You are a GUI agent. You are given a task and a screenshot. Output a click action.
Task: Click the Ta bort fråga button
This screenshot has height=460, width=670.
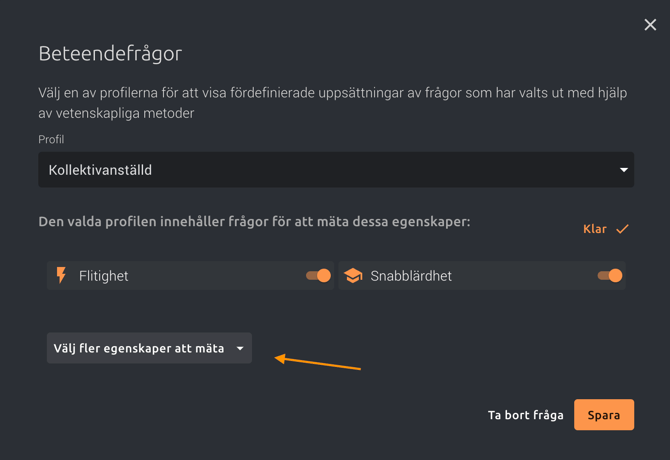pyautogui.click(x=525, y=415)
